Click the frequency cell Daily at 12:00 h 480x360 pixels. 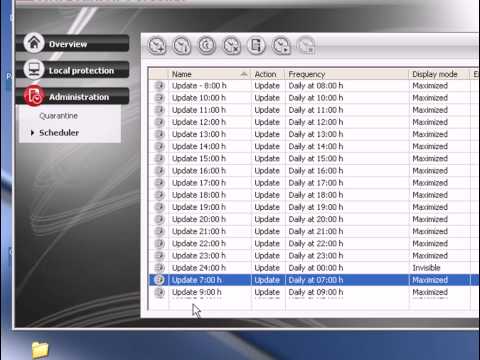pyautogui.click(x=316, y=122)
